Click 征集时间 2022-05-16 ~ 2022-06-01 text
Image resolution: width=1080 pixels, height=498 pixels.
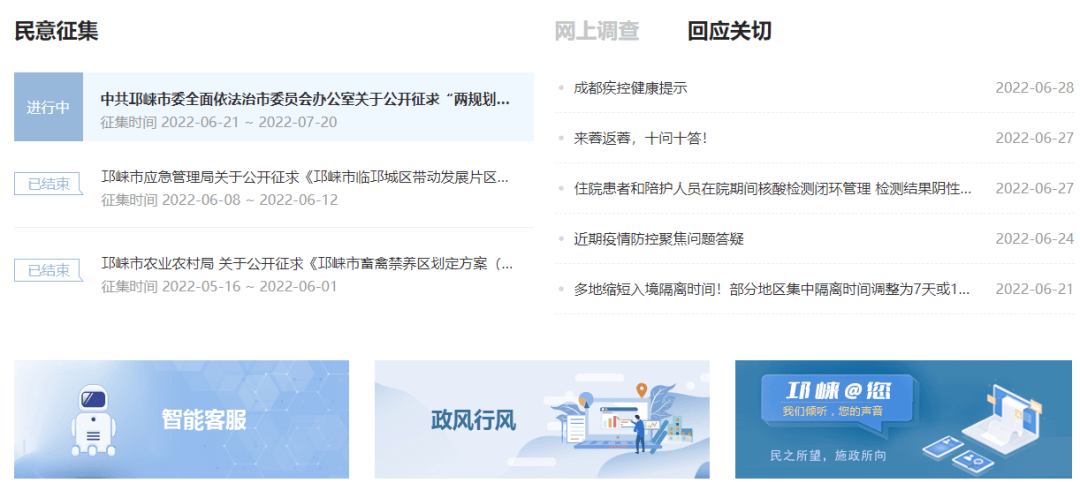[x=219, y=286]
